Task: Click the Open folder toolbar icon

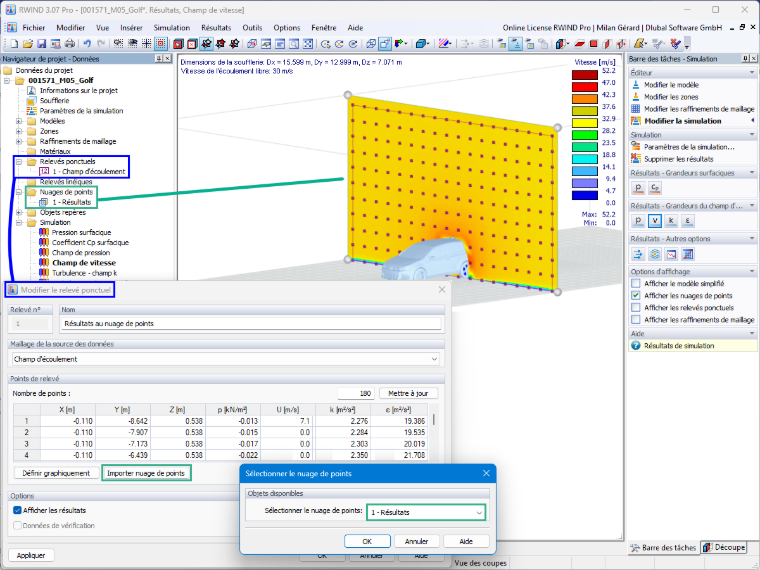Action: [x=28, y=44]
